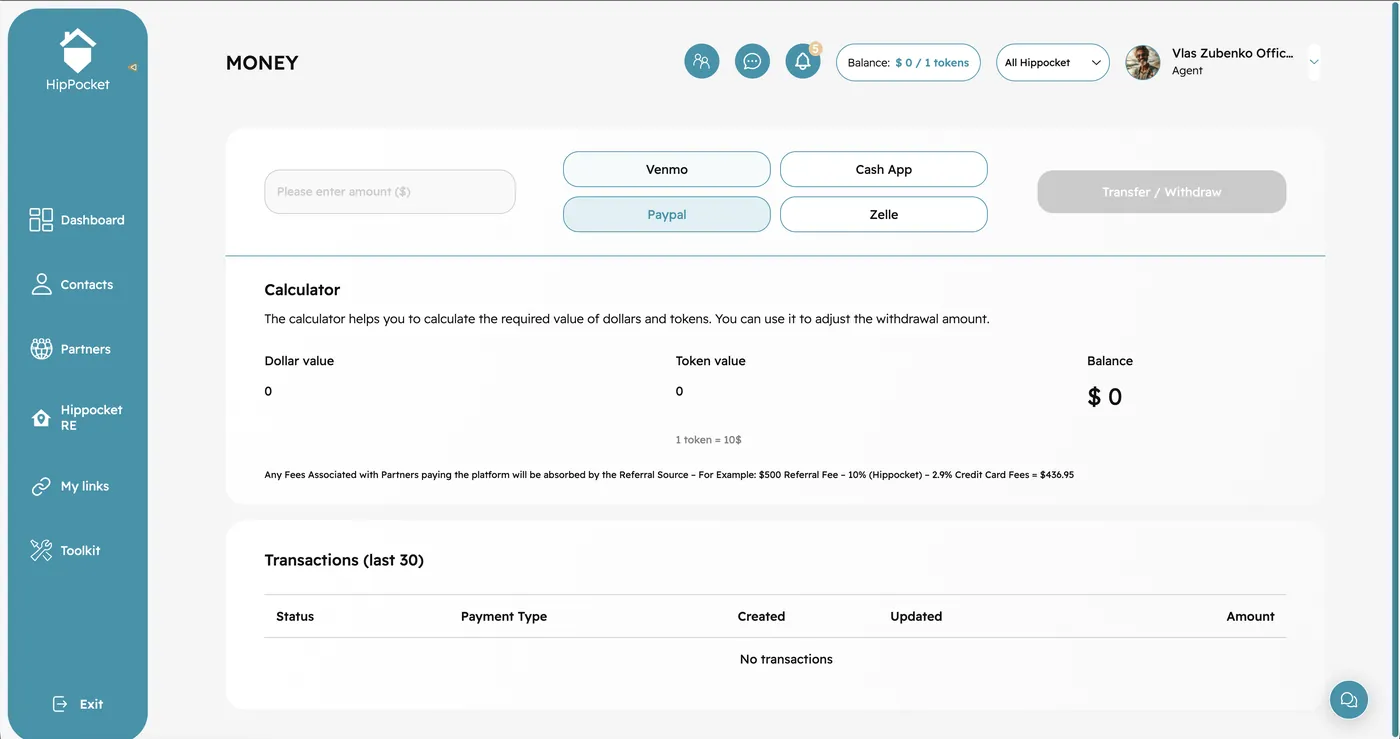Select Venmo payment method

667,169
